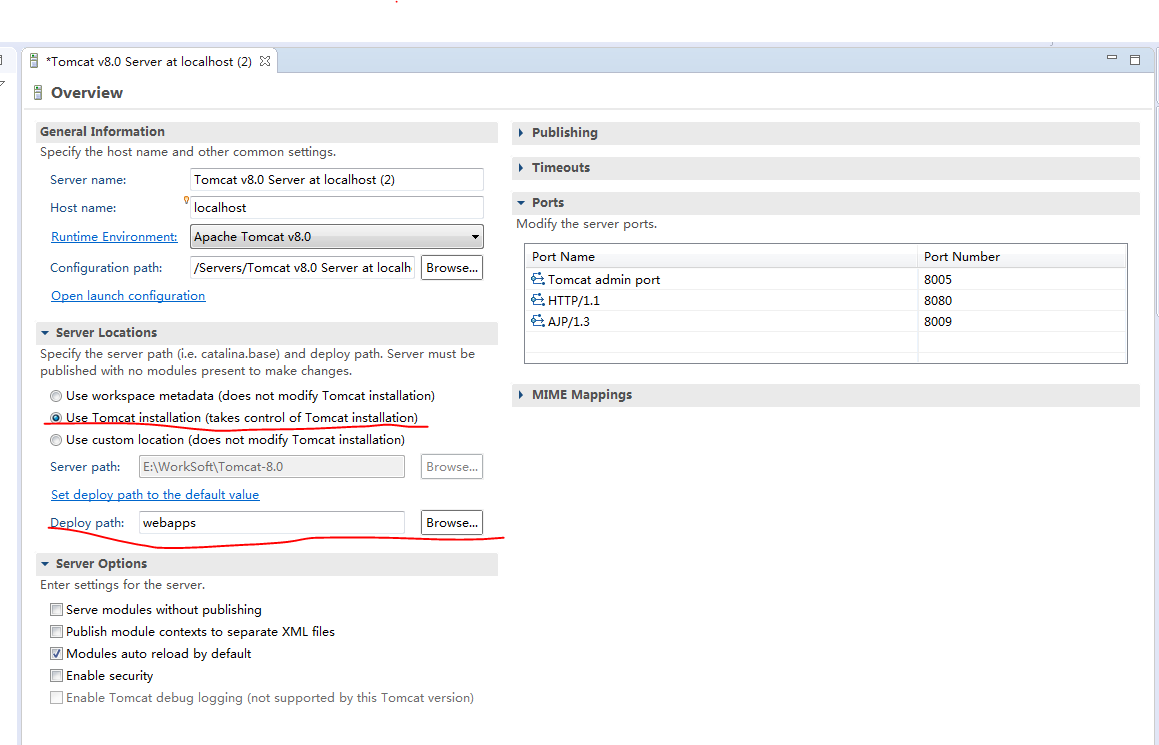
Task: Collapse the Ports section
Action: 521,203
